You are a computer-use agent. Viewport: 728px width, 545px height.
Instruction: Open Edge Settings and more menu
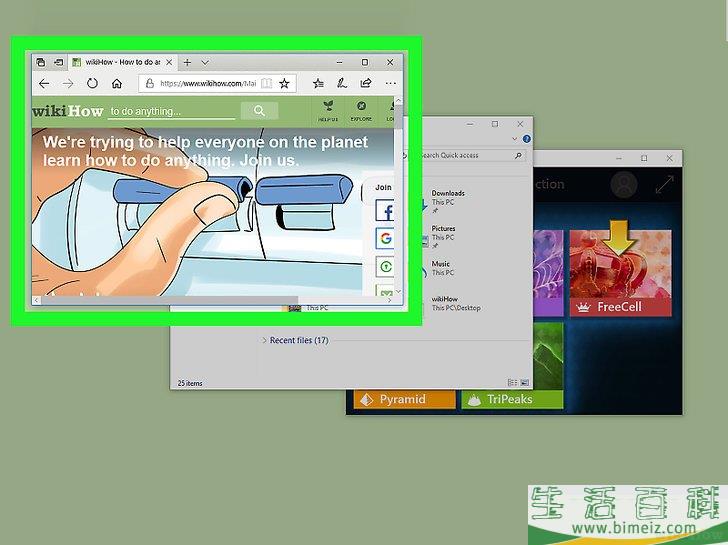pyautogui.click(x=390, y=84)
